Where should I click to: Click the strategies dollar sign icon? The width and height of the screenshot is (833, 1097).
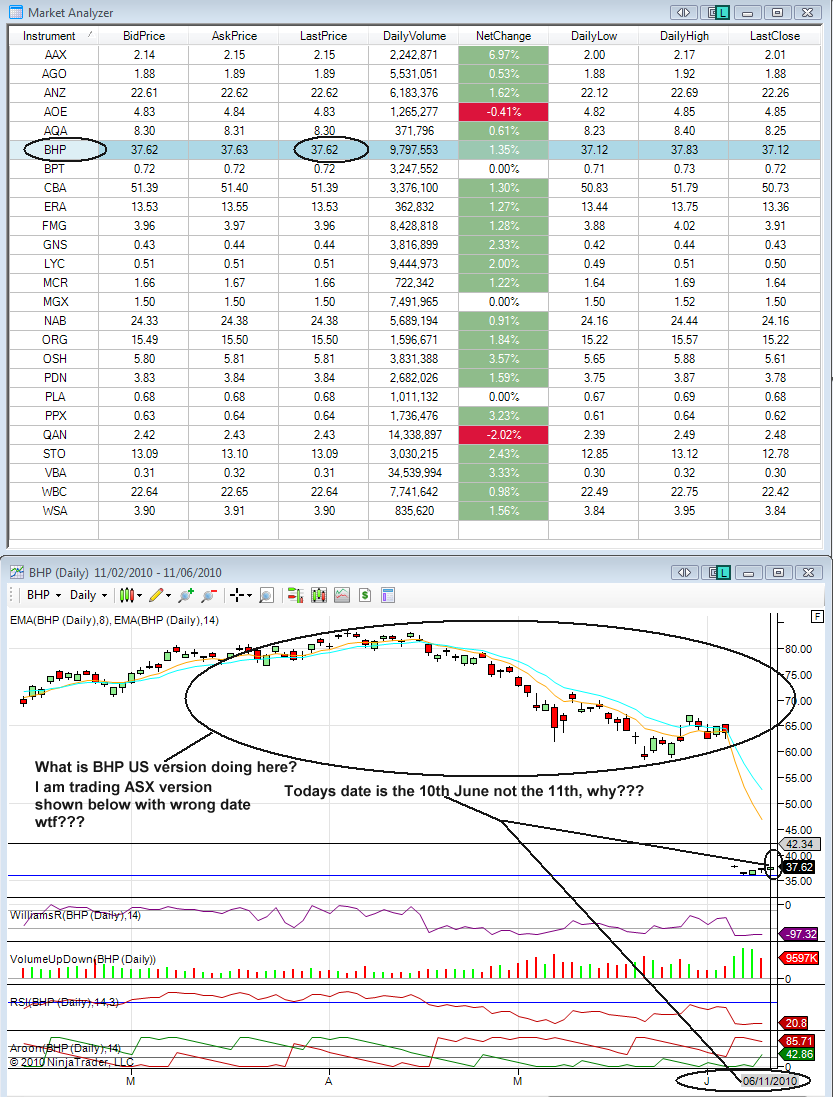[x=364, y=595]
